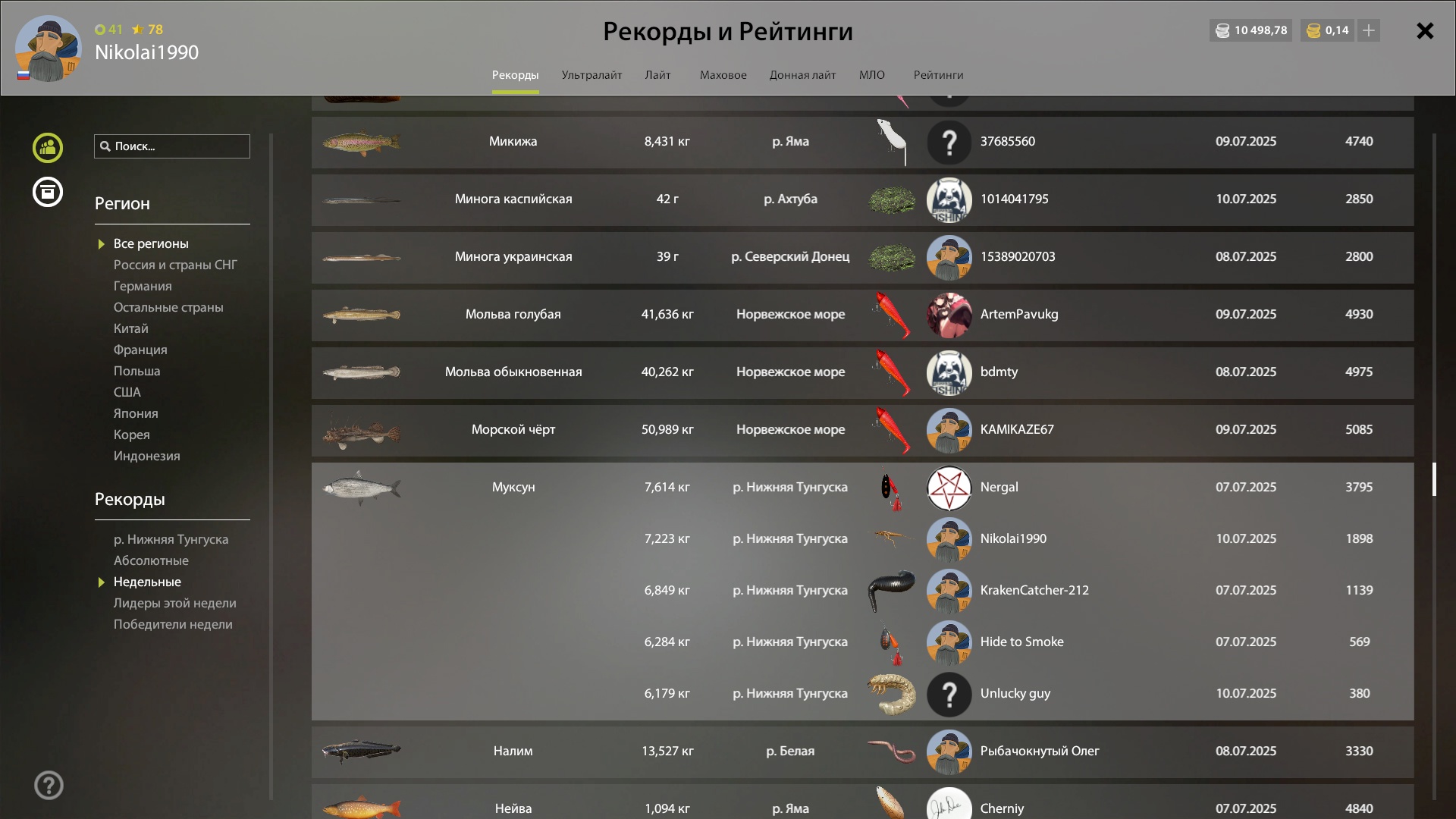Open the help question mark icon

(49, 786)
